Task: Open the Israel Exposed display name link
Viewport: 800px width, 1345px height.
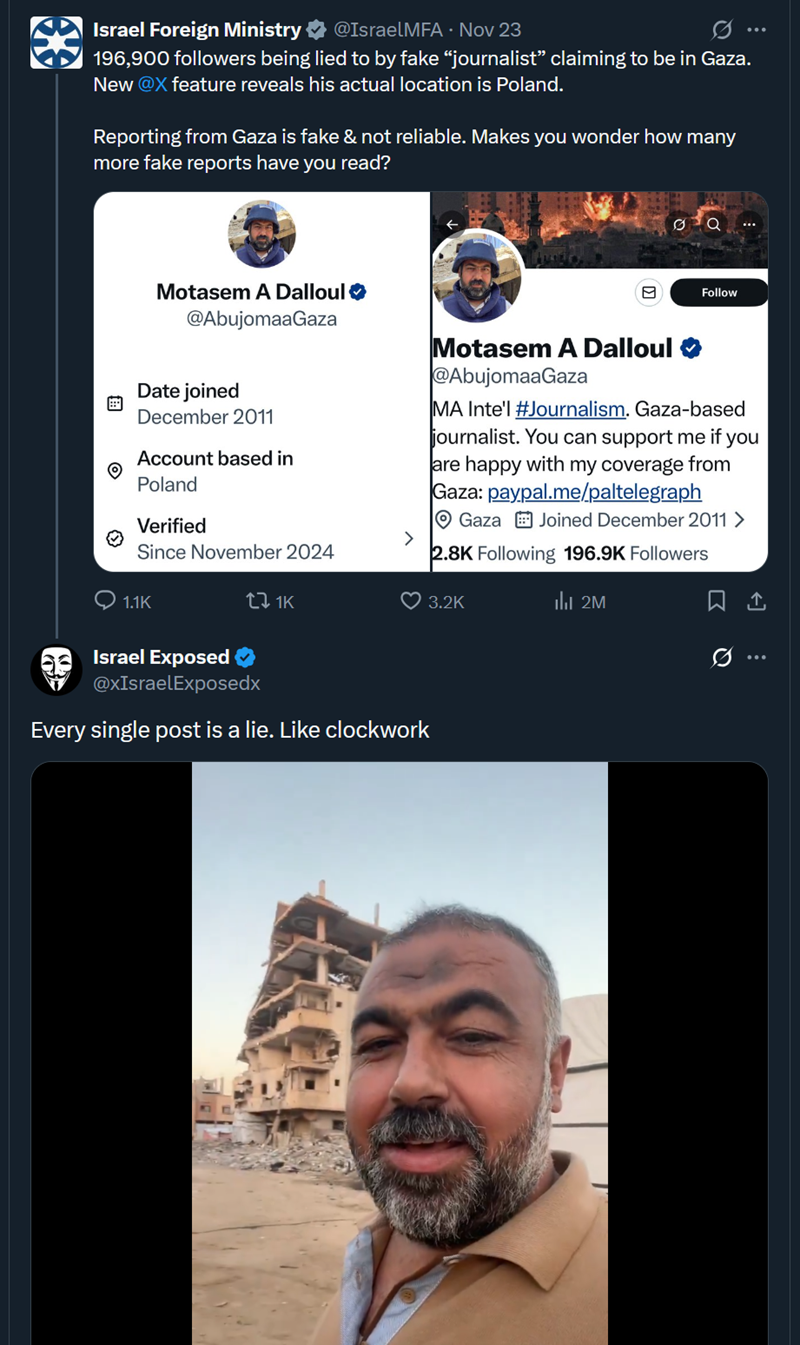Action: (161, 657)
